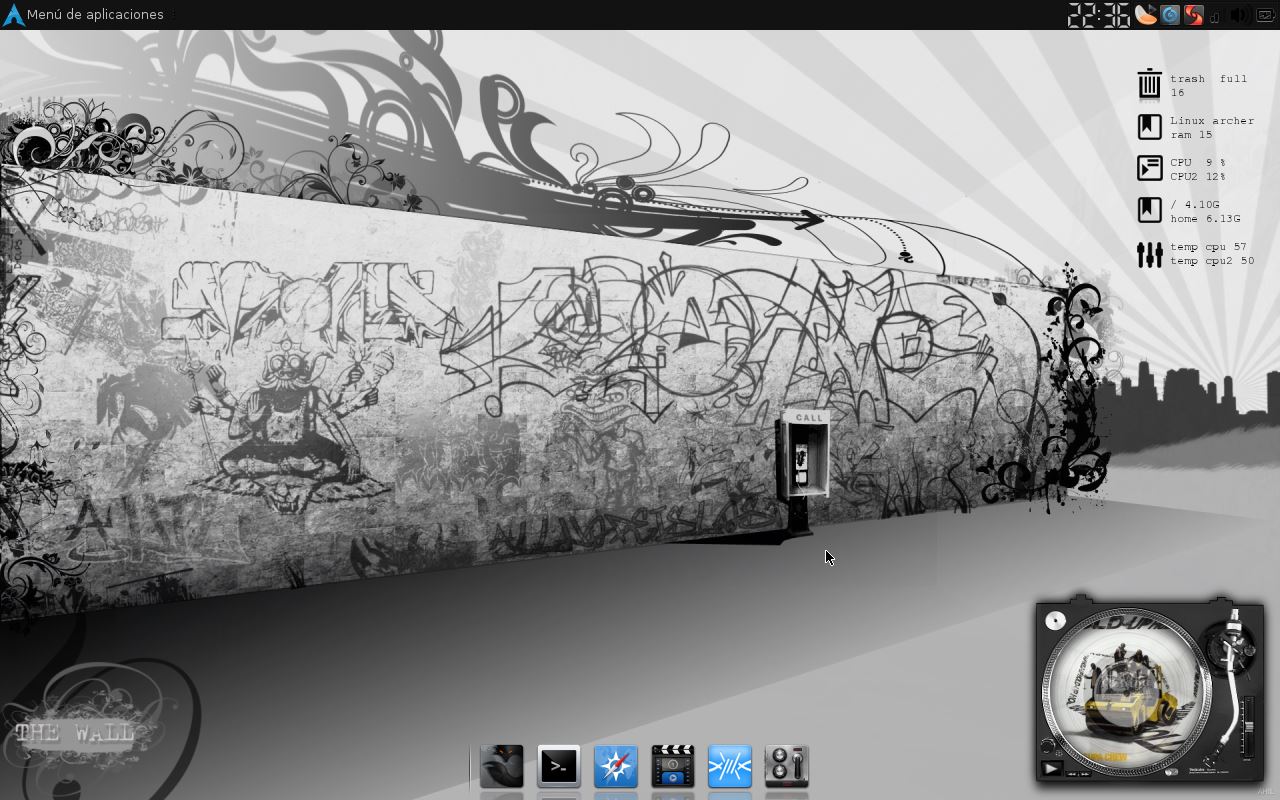
Task: Open the volume speaker tray icon
Action: (x=1239, y=15)
